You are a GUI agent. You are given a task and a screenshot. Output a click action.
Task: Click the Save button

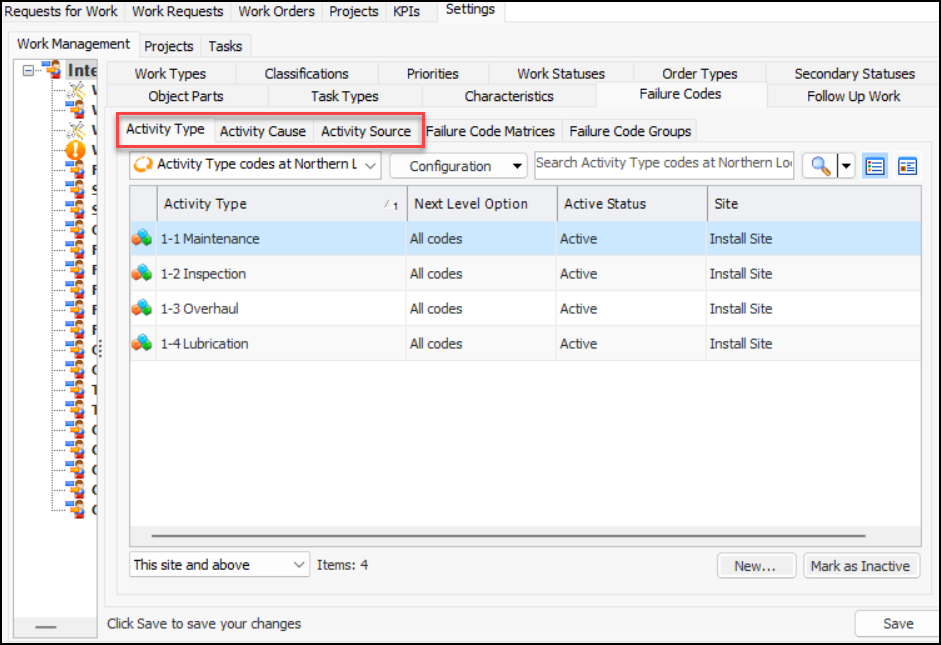(898, 623)
